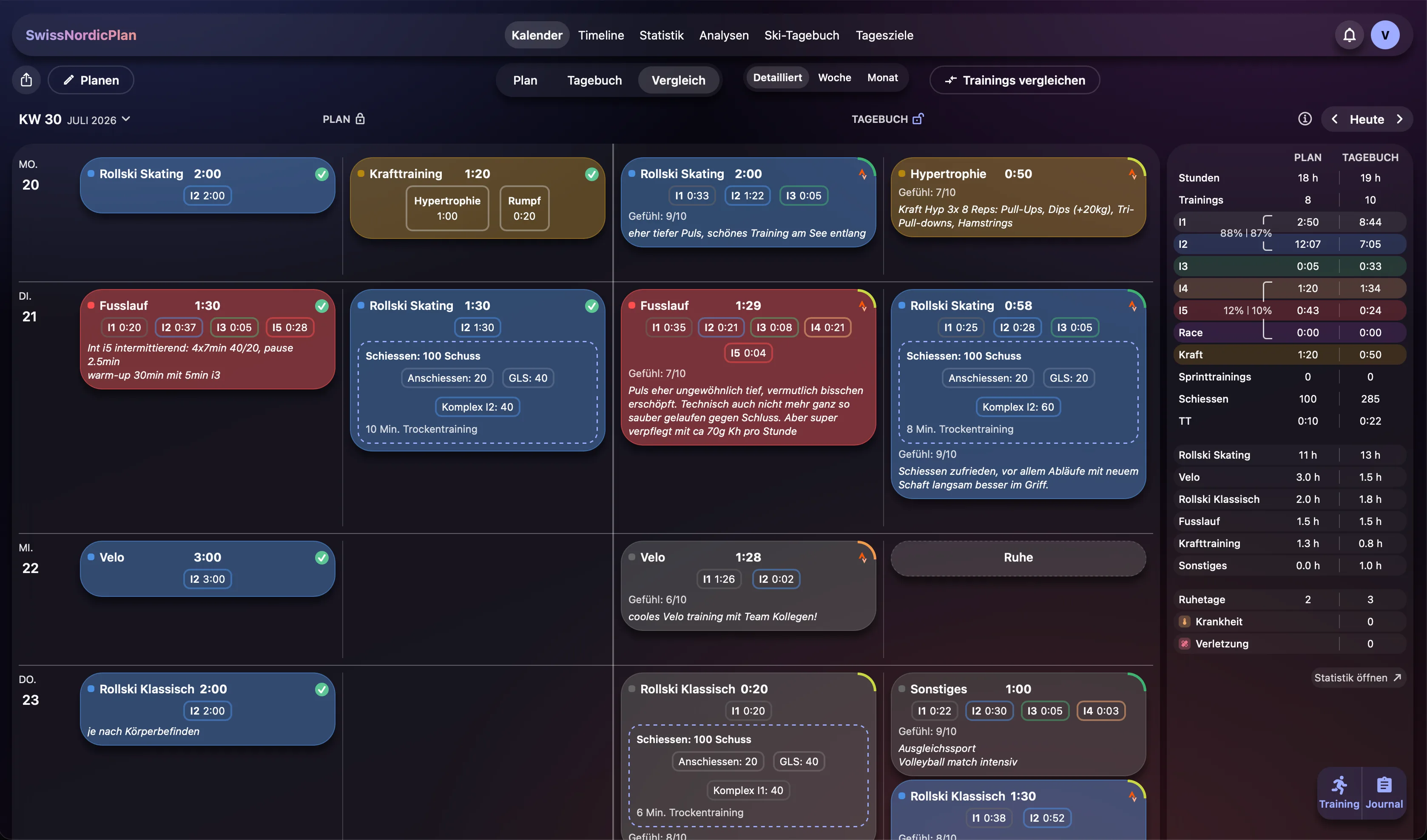Screen dimensions: 1427x840
Task: Click the I3 stats row bar
Action: [1289, 266]
